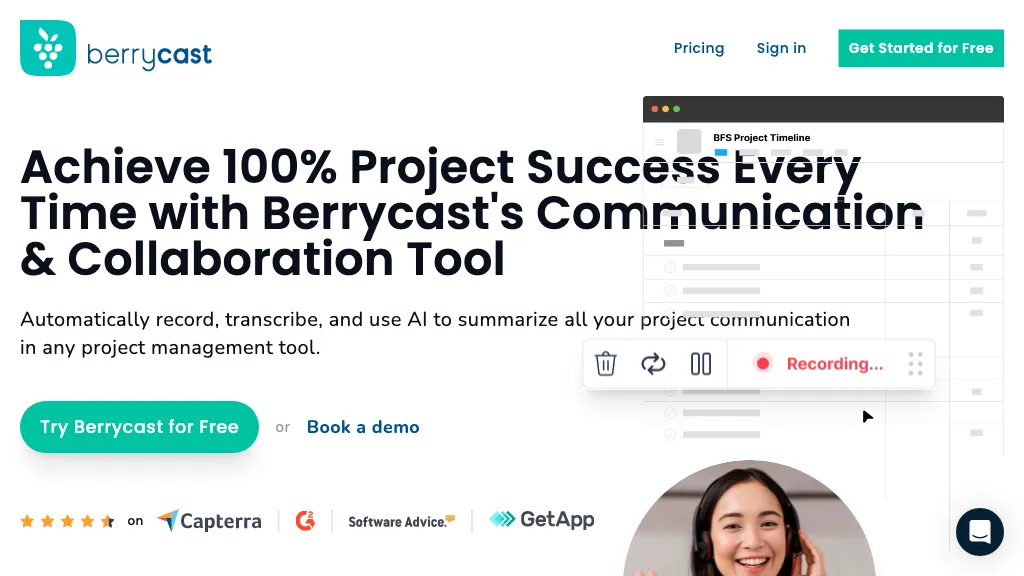Click the Software Advice logo
Image resolution: width=1024 pixels, height=576 pixels.
(401, 521)
